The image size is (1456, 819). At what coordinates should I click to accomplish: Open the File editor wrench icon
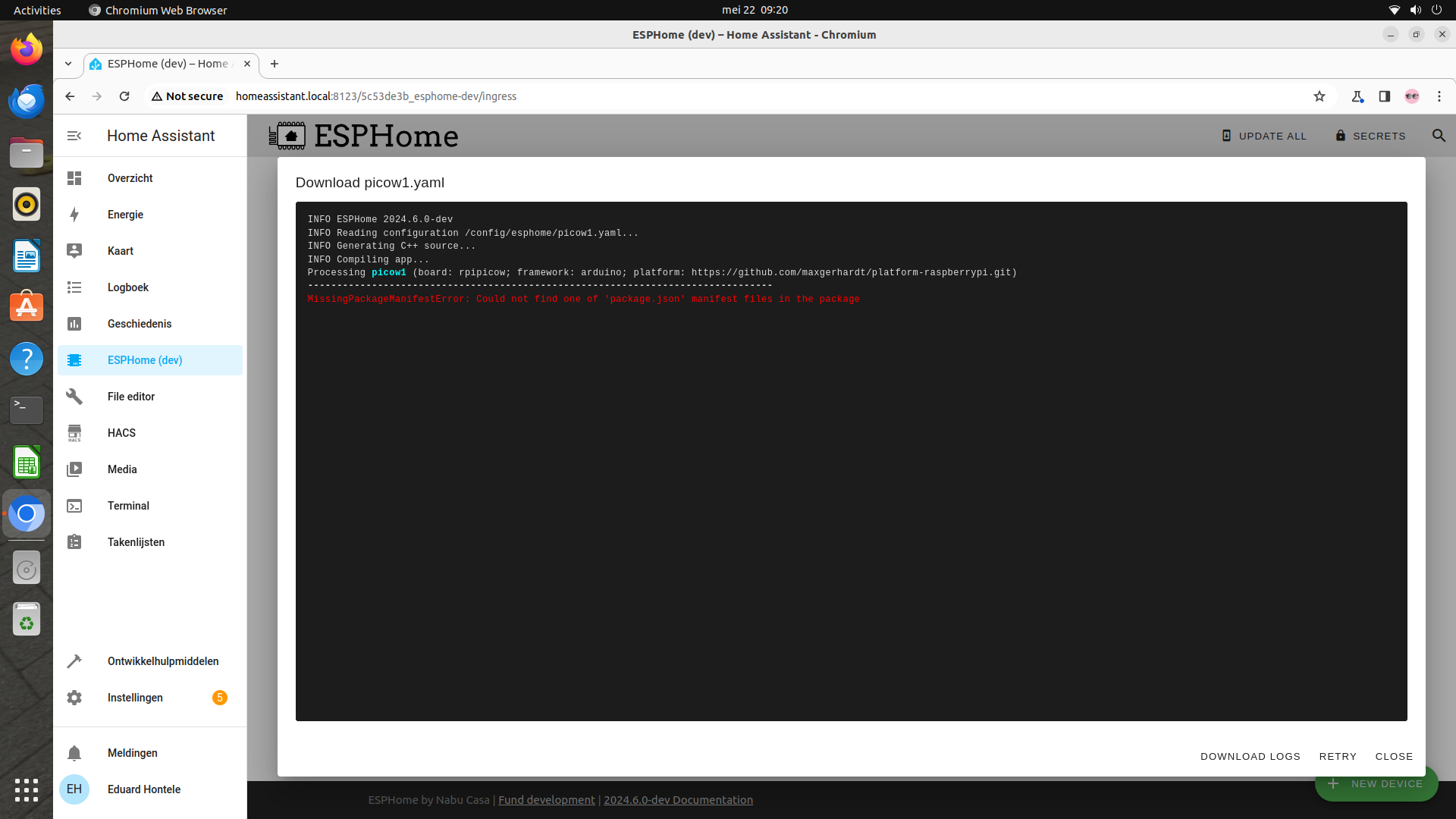[x=74, y=397]
